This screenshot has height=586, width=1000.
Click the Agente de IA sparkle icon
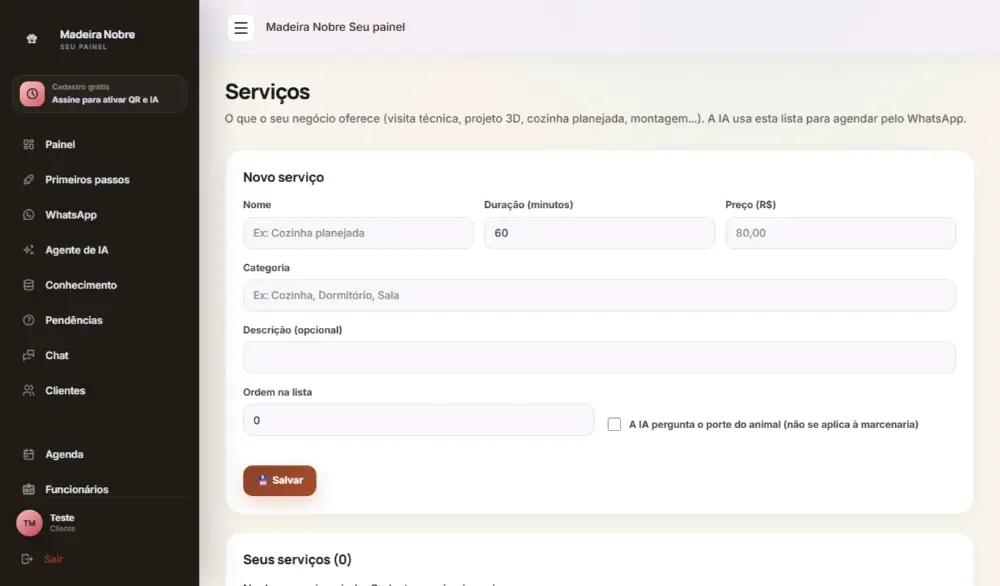pos(29,250)
